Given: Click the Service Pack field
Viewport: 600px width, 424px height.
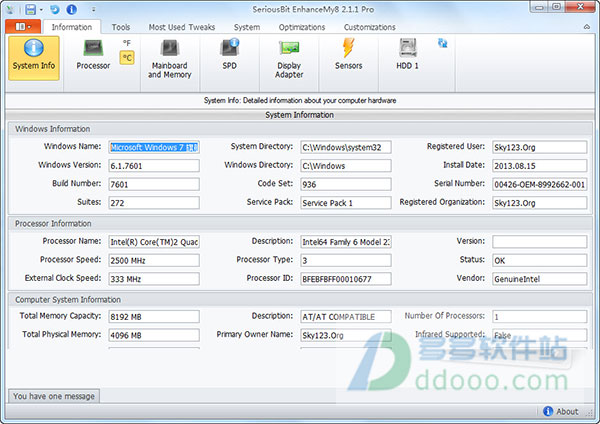Looking at the screenshot, I should click(x=346, y=203).
